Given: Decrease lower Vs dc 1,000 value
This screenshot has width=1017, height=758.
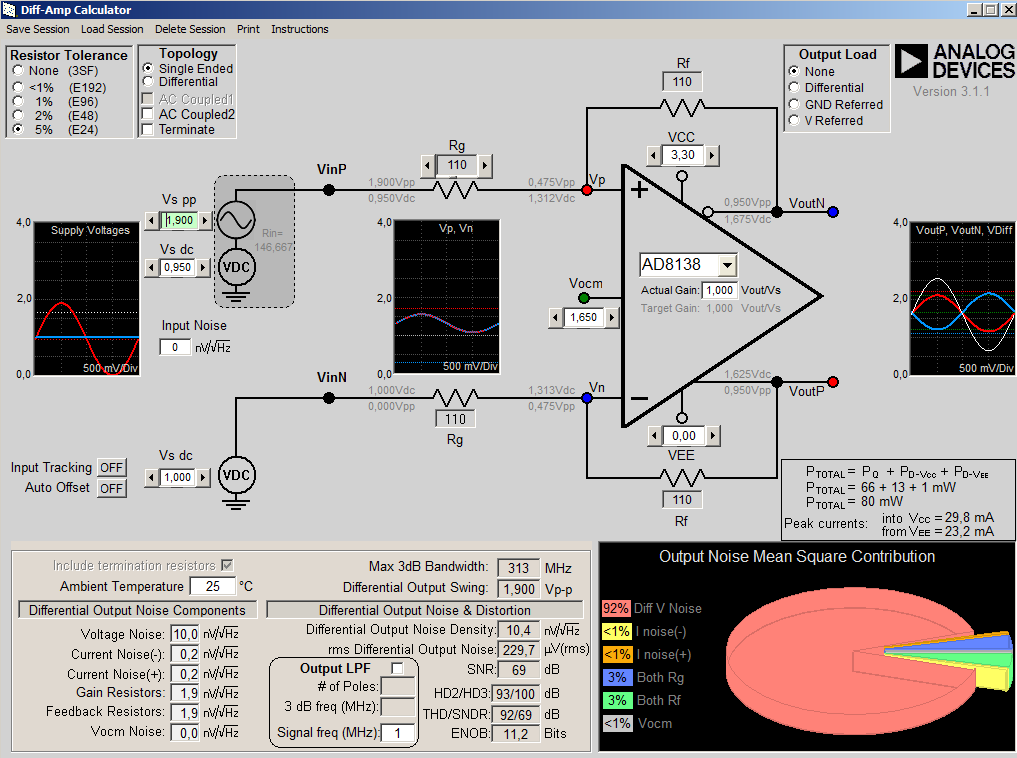Looking at the screenshot, I should tap(152, 478).
